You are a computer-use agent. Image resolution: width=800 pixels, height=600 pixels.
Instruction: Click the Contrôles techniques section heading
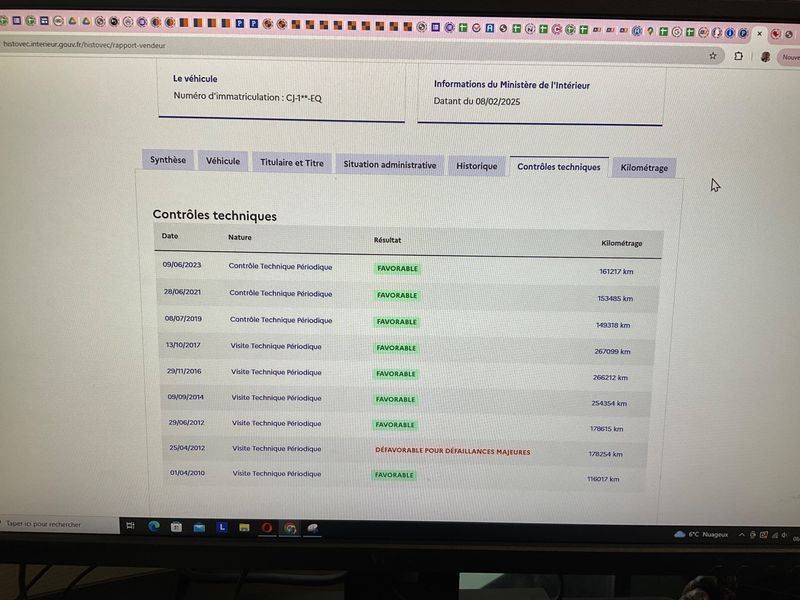coord(214,215)
